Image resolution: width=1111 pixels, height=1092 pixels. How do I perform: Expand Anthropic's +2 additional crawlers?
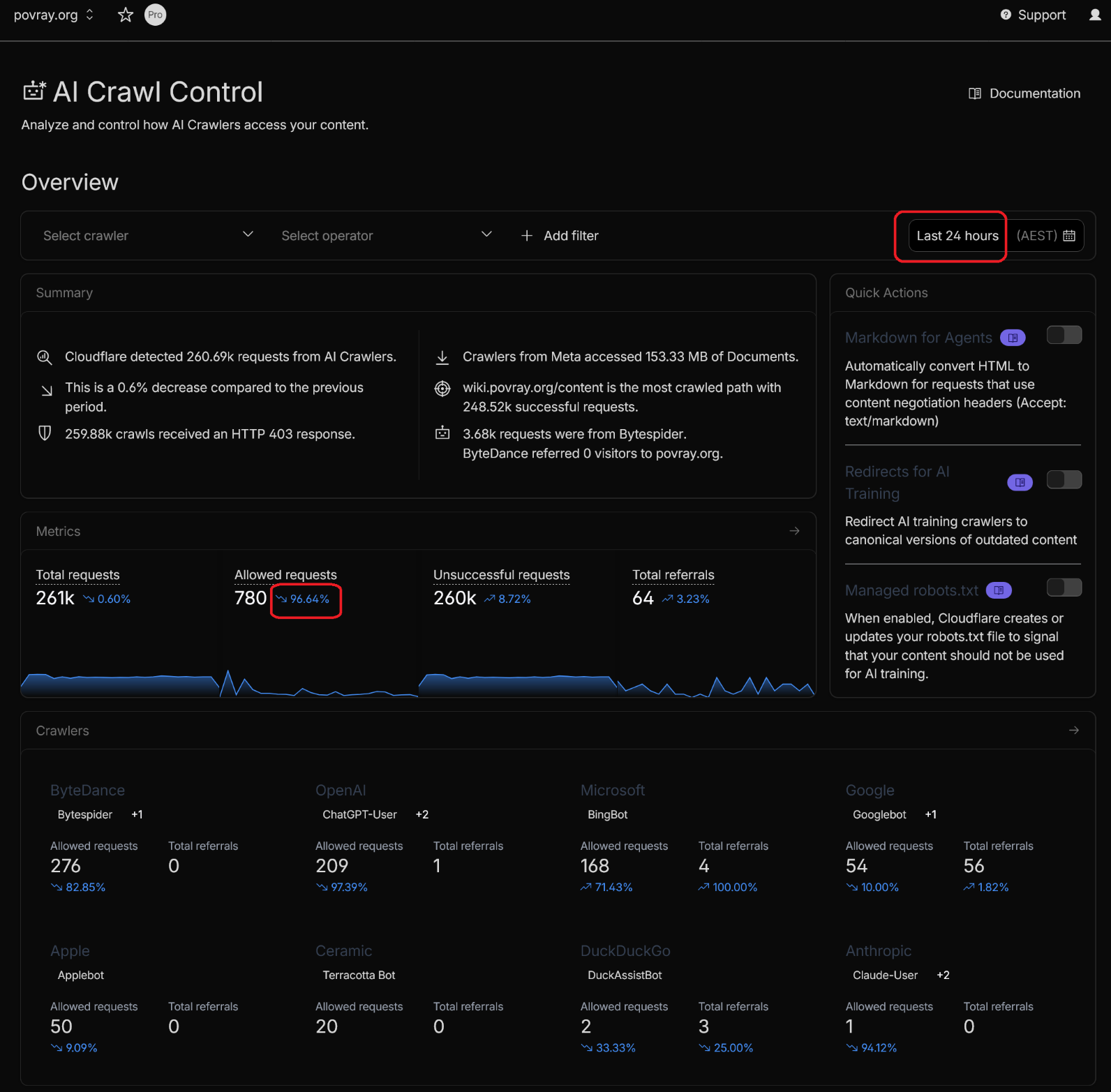(943, 975)
